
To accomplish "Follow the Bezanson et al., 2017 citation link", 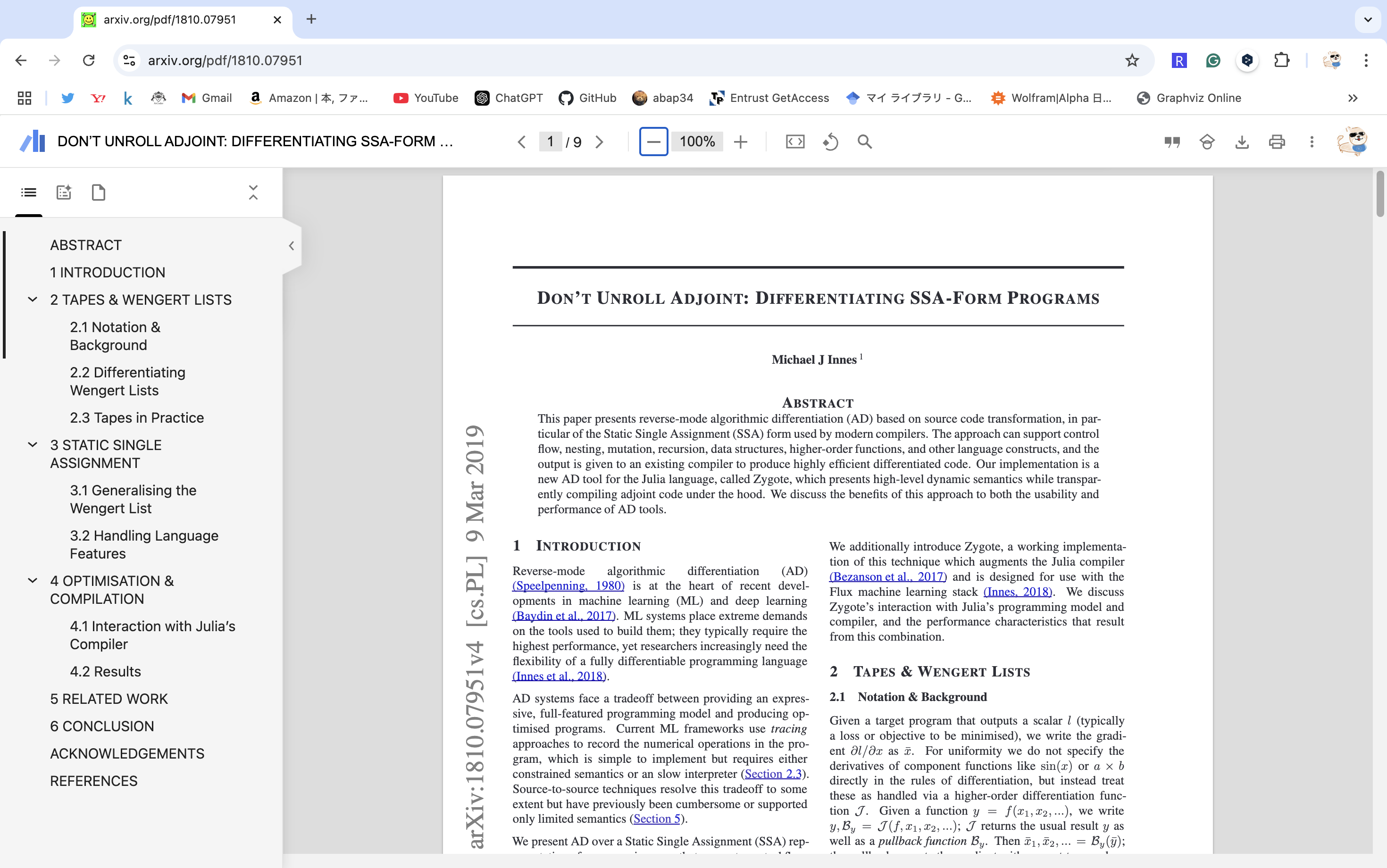I will tap(888, 576).
